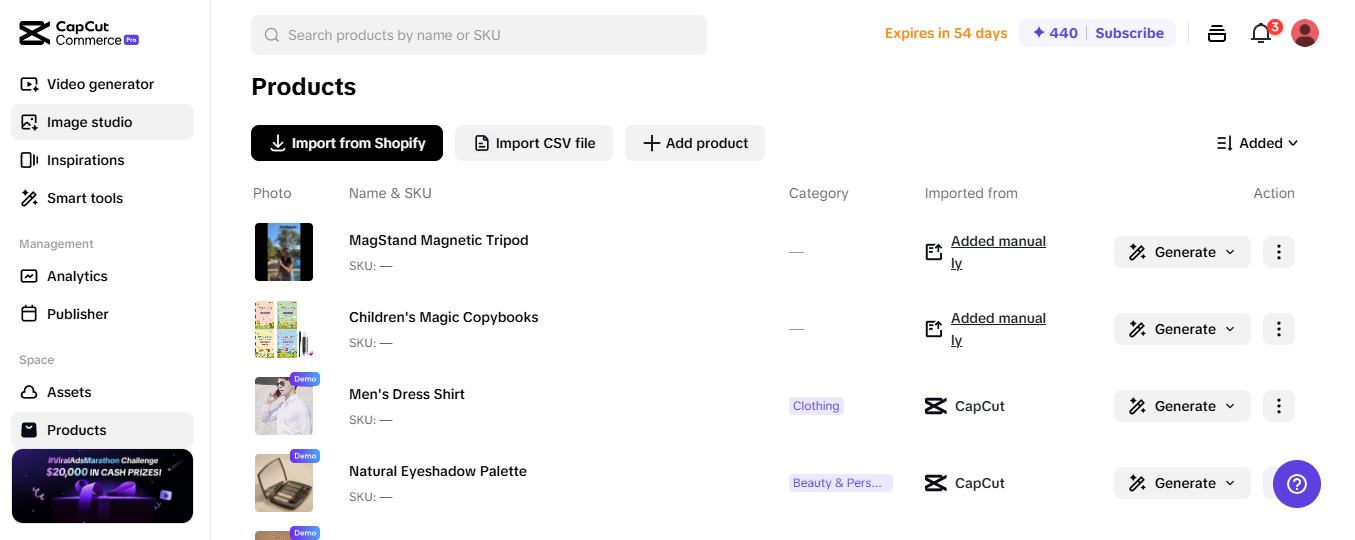Click the credits card icon in header
The width and height of the screenshot is (1355, 540).
pos(1217,34)
